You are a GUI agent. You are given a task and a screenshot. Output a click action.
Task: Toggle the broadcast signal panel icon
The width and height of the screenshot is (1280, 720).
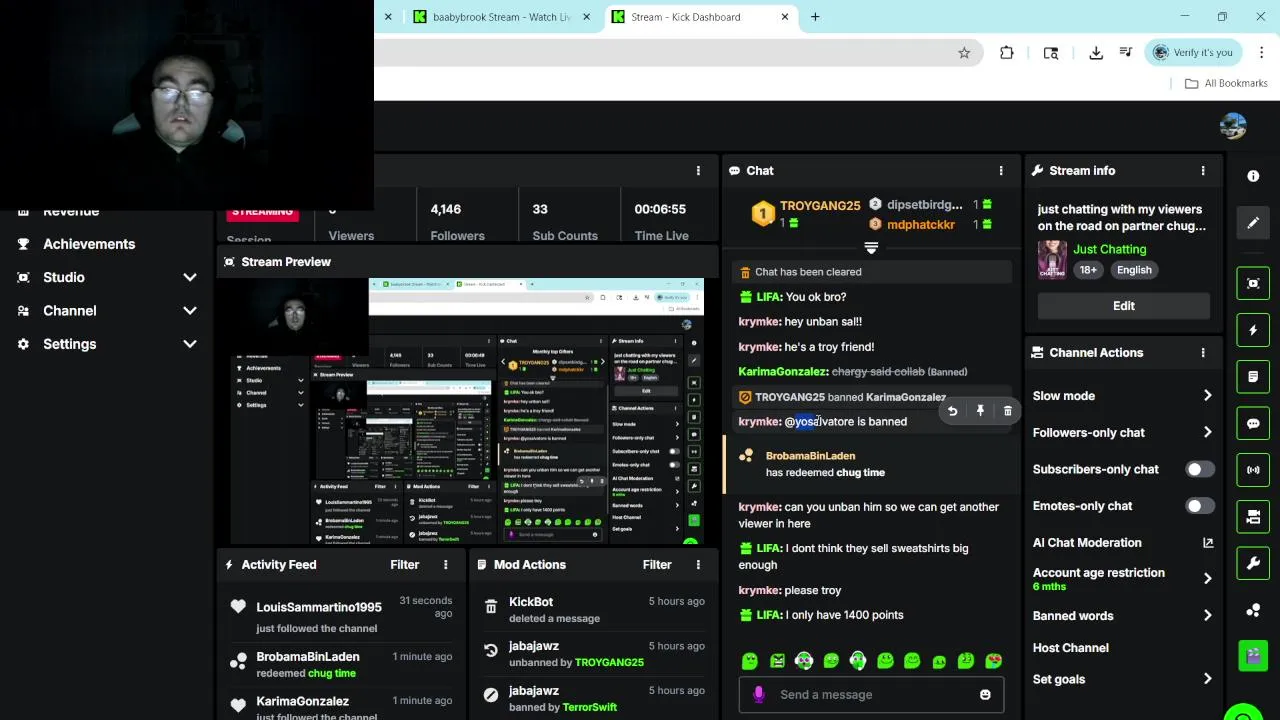pos(1253,470)
